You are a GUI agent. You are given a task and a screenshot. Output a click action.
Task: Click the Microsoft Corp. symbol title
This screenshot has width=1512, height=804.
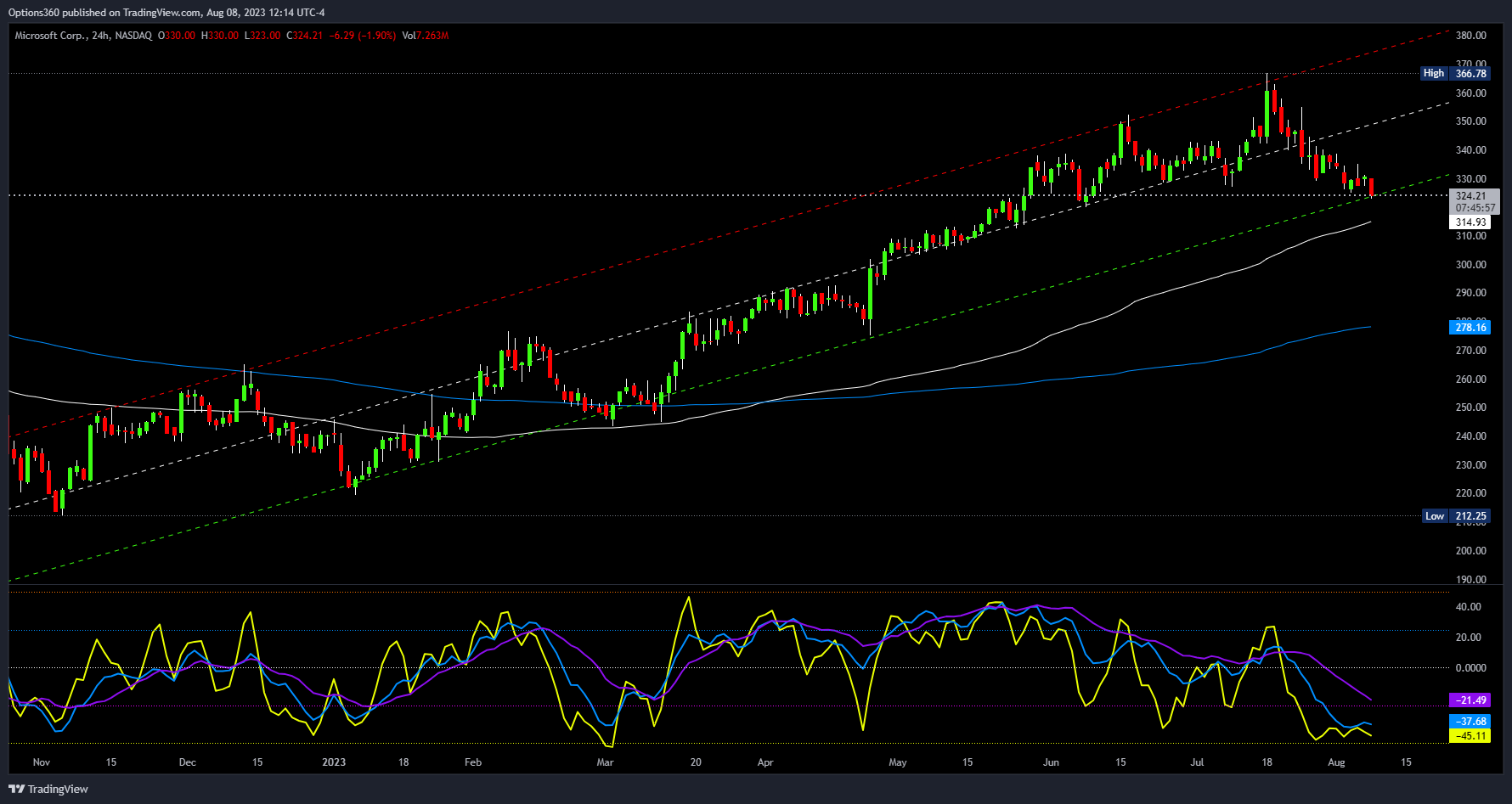click(x=83, y=36)
